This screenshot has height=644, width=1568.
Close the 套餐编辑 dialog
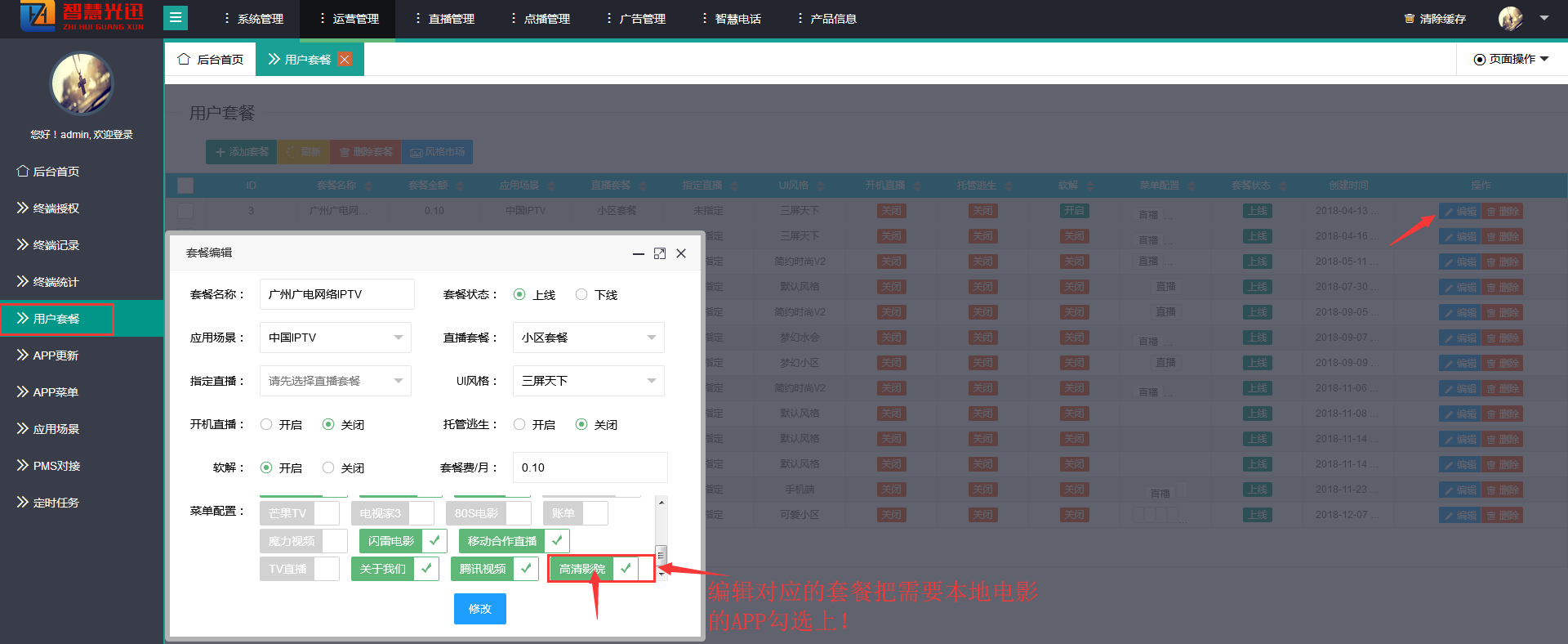click(681, 253)
